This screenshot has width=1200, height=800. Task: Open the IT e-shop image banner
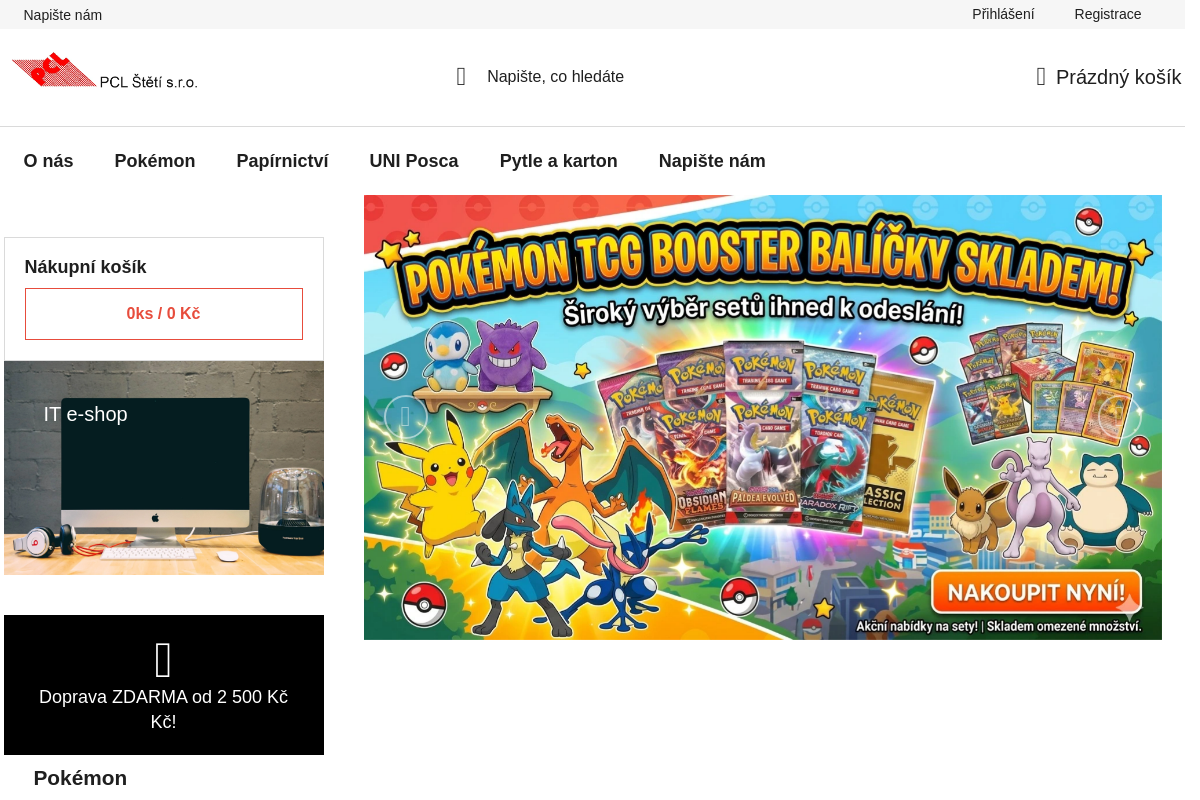click(164, 468)
